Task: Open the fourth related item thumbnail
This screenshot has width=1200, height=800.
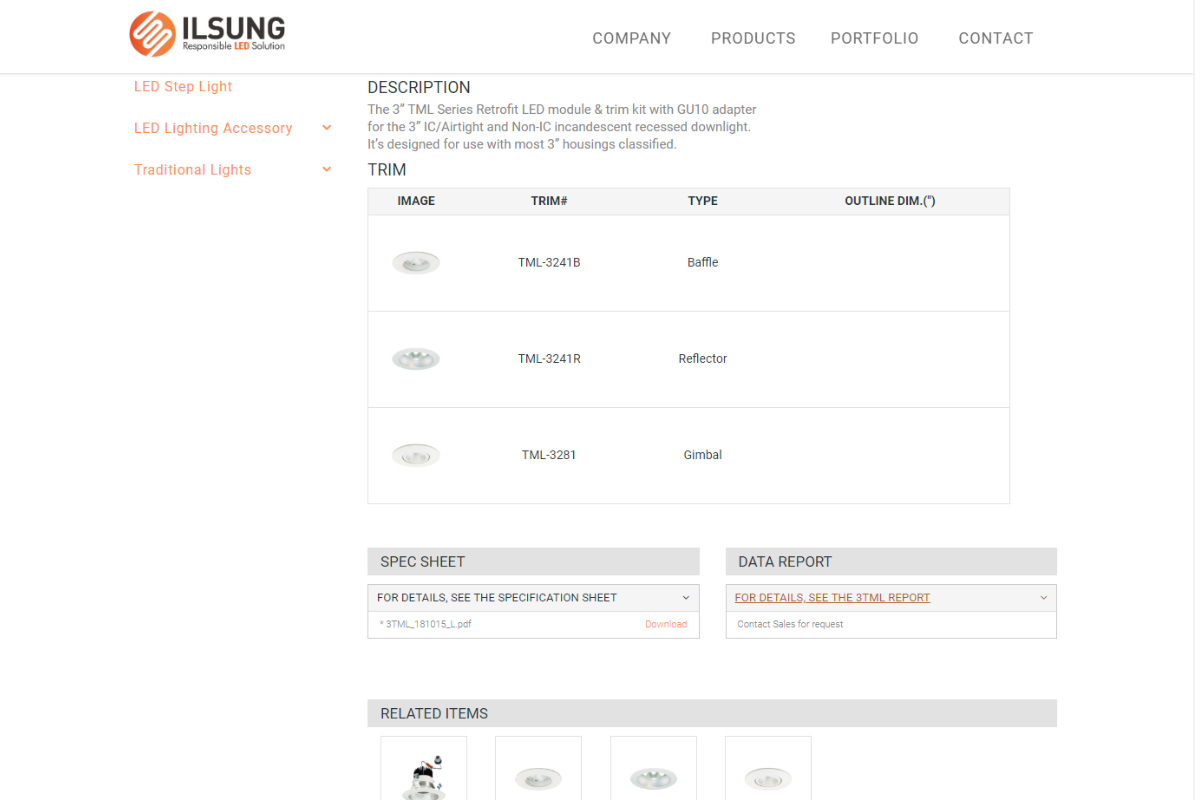Action: (x=768, y=770)
